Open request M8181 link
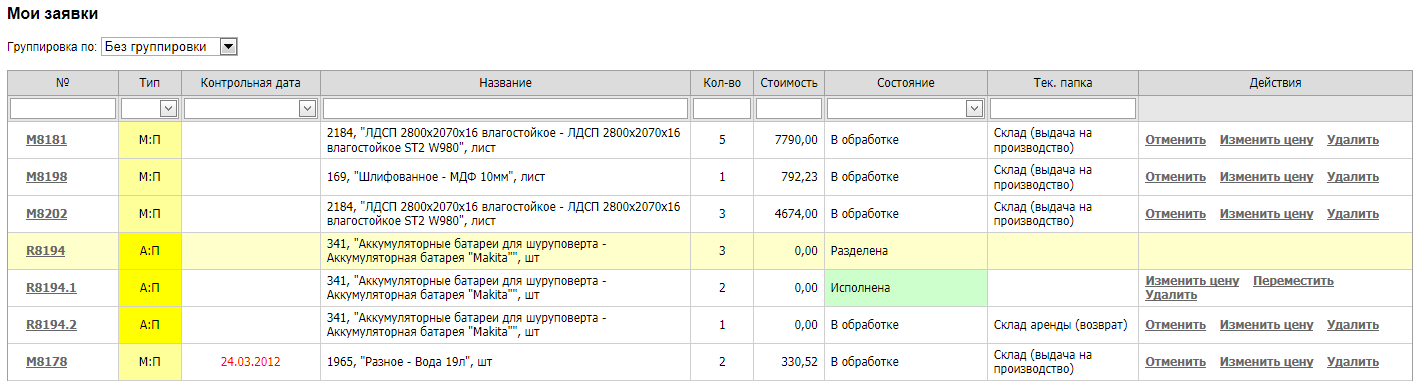The height and width of the screenshot is (381, 1415). 46,140
